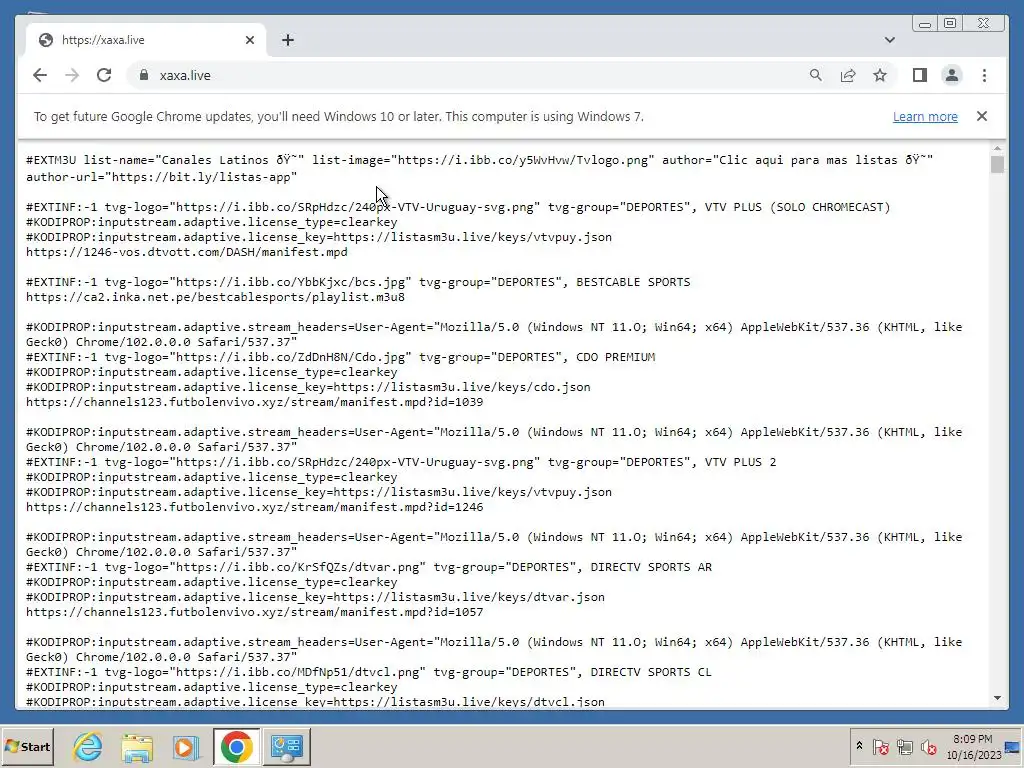This screenshot has height=768, width=1024.
Task: Click the manifest.mpd?id=1039 URL
Action: tap(255, 402)
